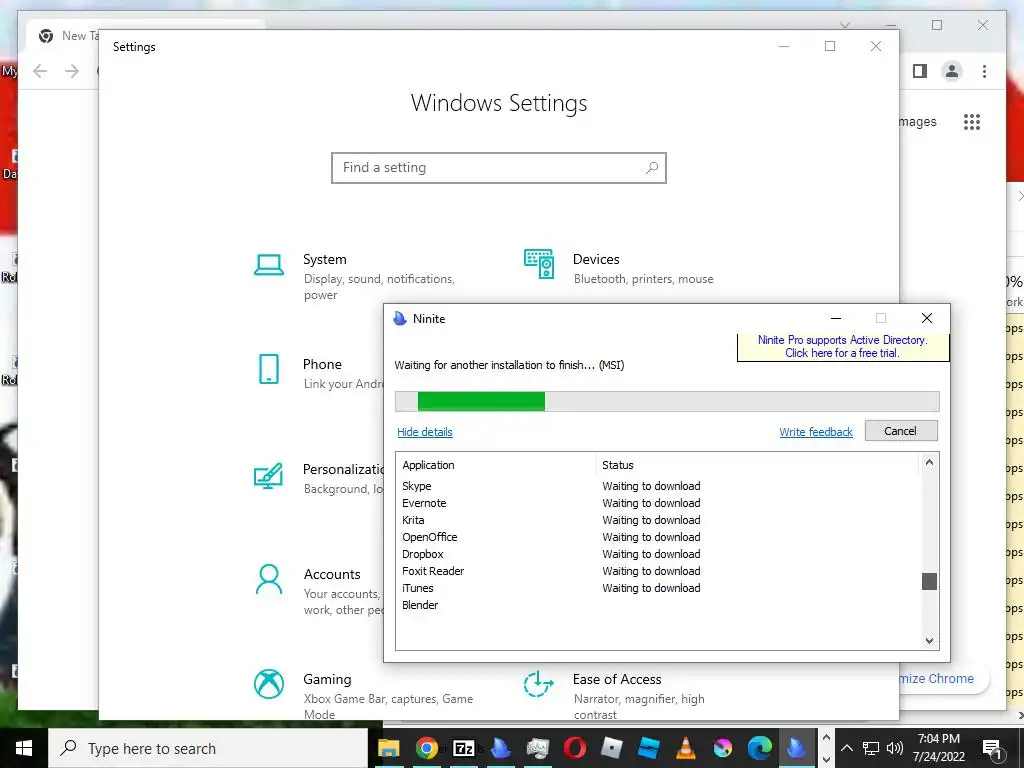
Task: Open Chrome's side panel icon
Action: click(920, 71)
